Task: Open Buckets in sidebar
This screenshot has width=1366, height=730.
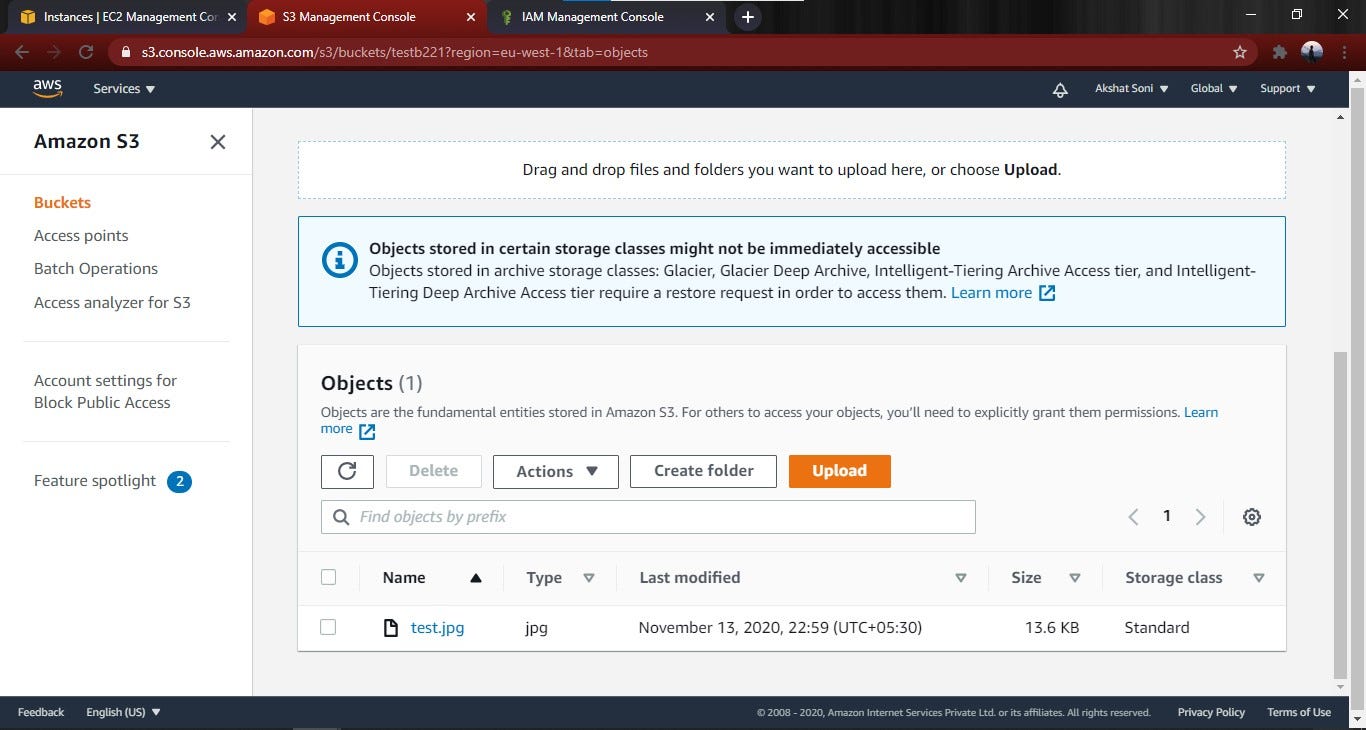Action: 62,202
